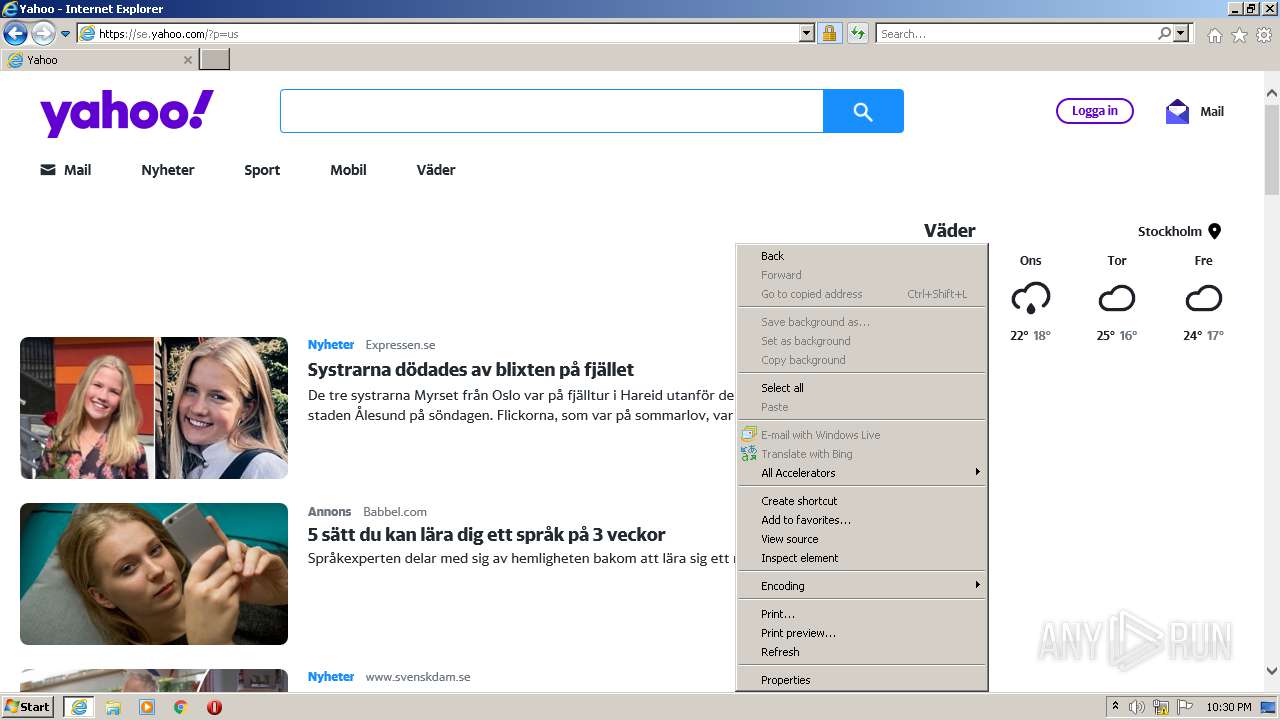The image size is (1280, 720).
Task: Choose Print preview in context menu
Action: 862,633
